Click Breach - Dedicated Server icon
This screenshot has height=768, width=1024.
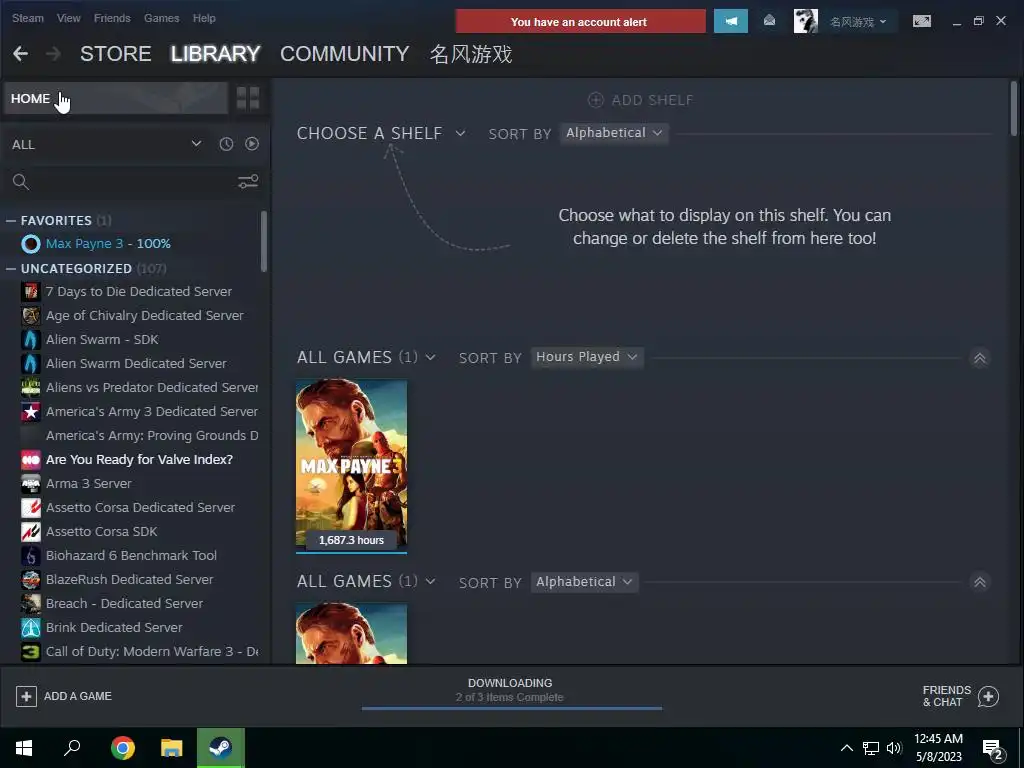(x=31, y=603)
